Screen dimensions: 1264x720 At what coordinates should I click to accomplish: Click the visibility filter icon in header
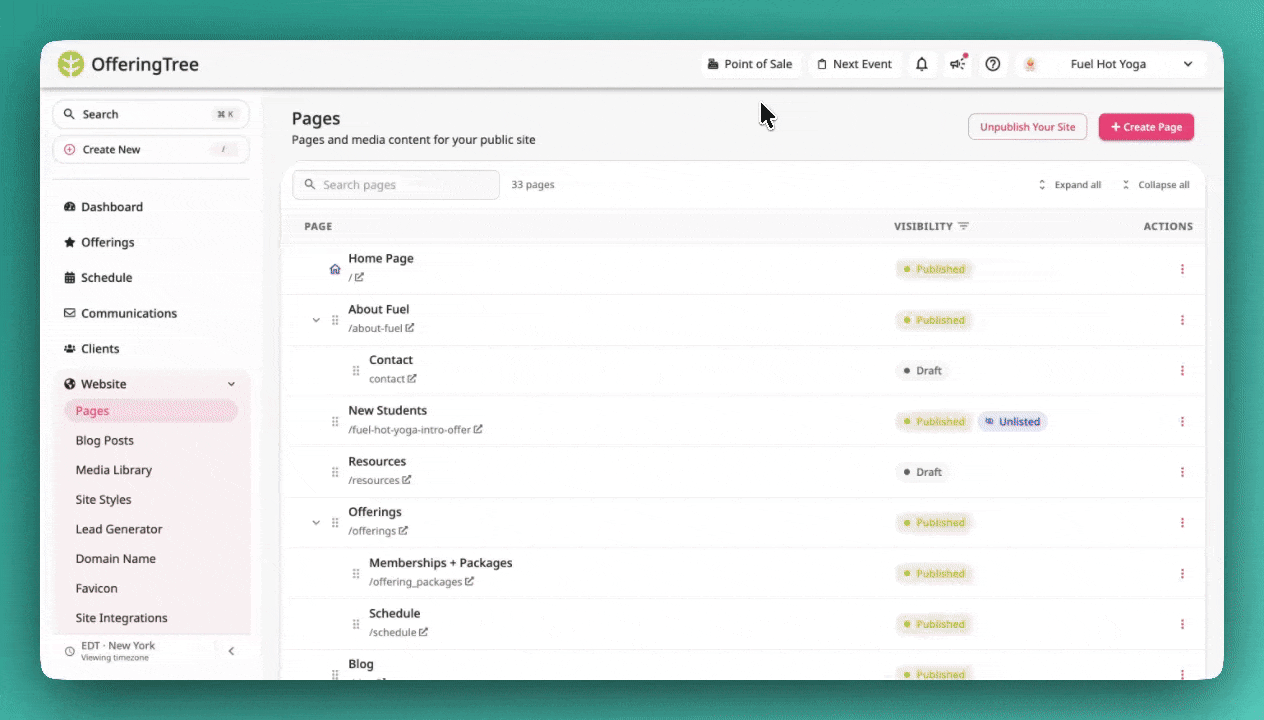[963, 226]
